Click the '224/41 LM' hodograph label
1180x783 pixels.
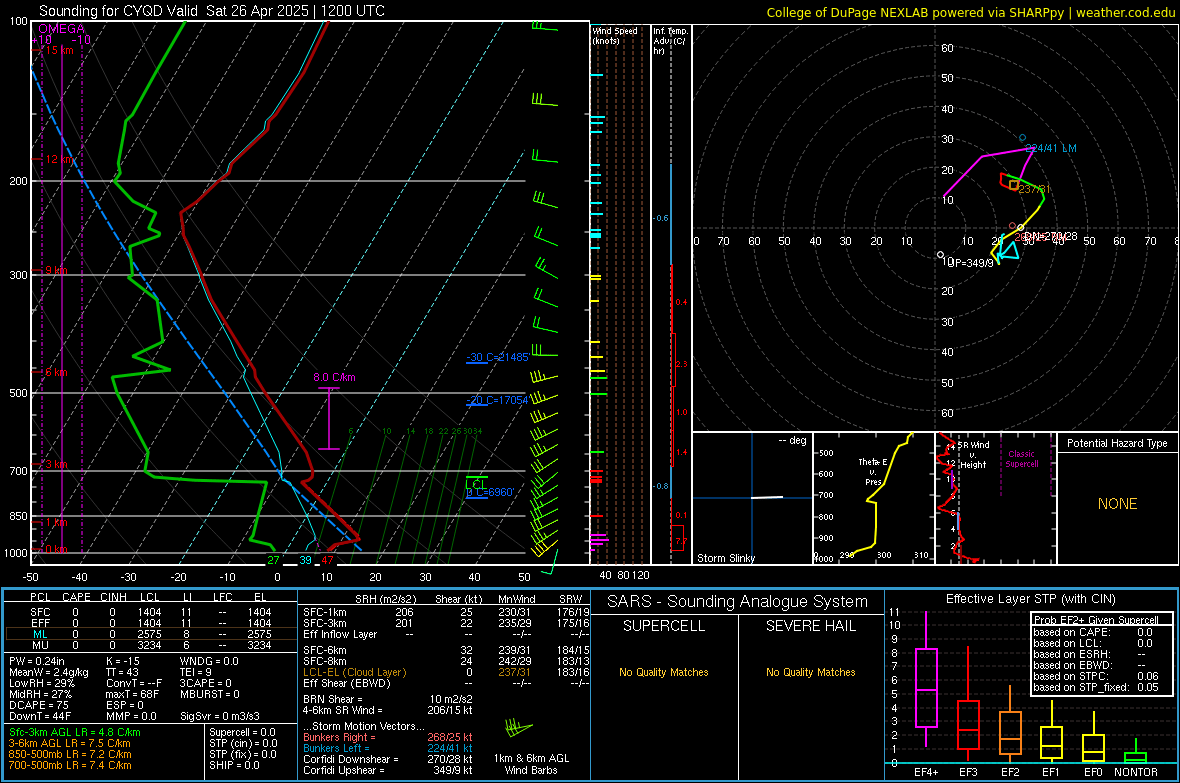[1051, 148]
